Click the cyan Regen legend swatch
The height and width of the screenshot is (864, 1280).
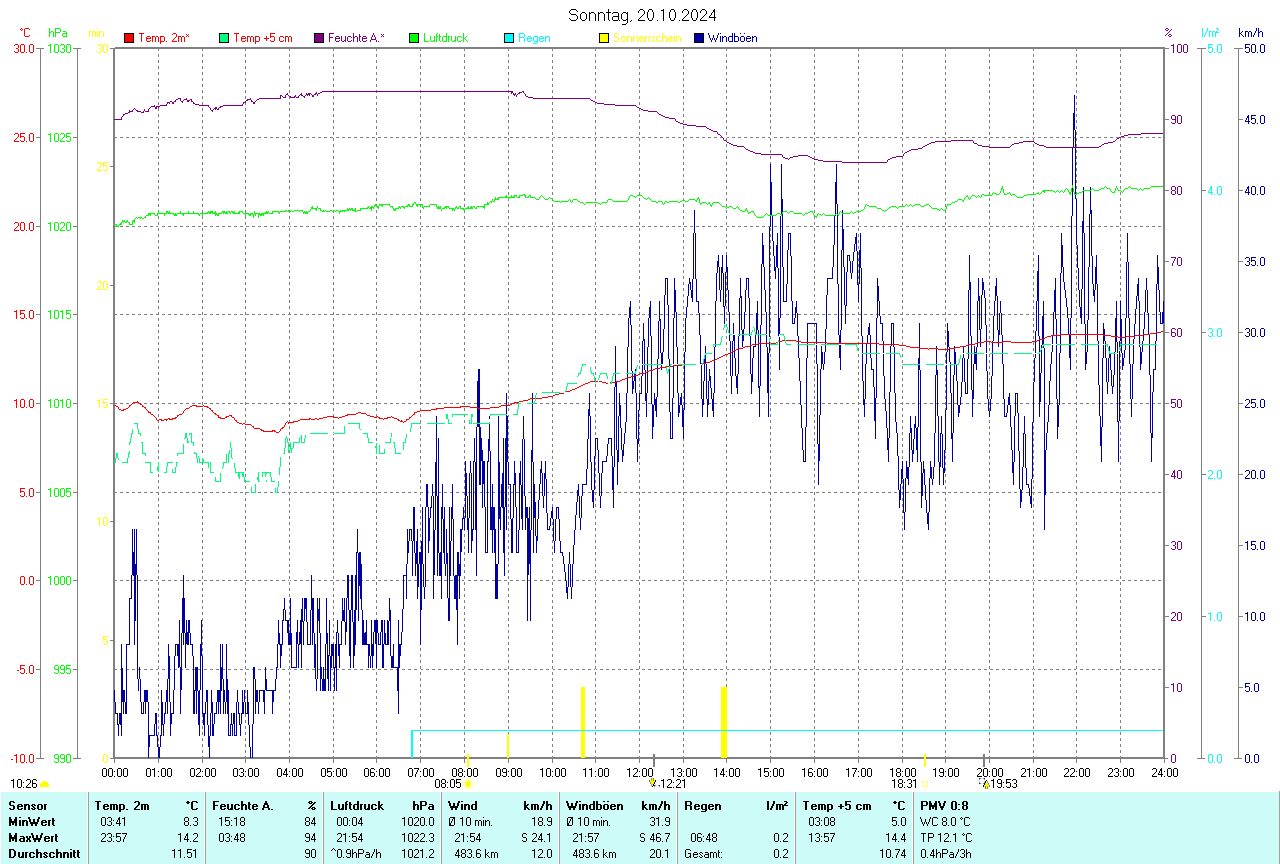click(509, 38)
